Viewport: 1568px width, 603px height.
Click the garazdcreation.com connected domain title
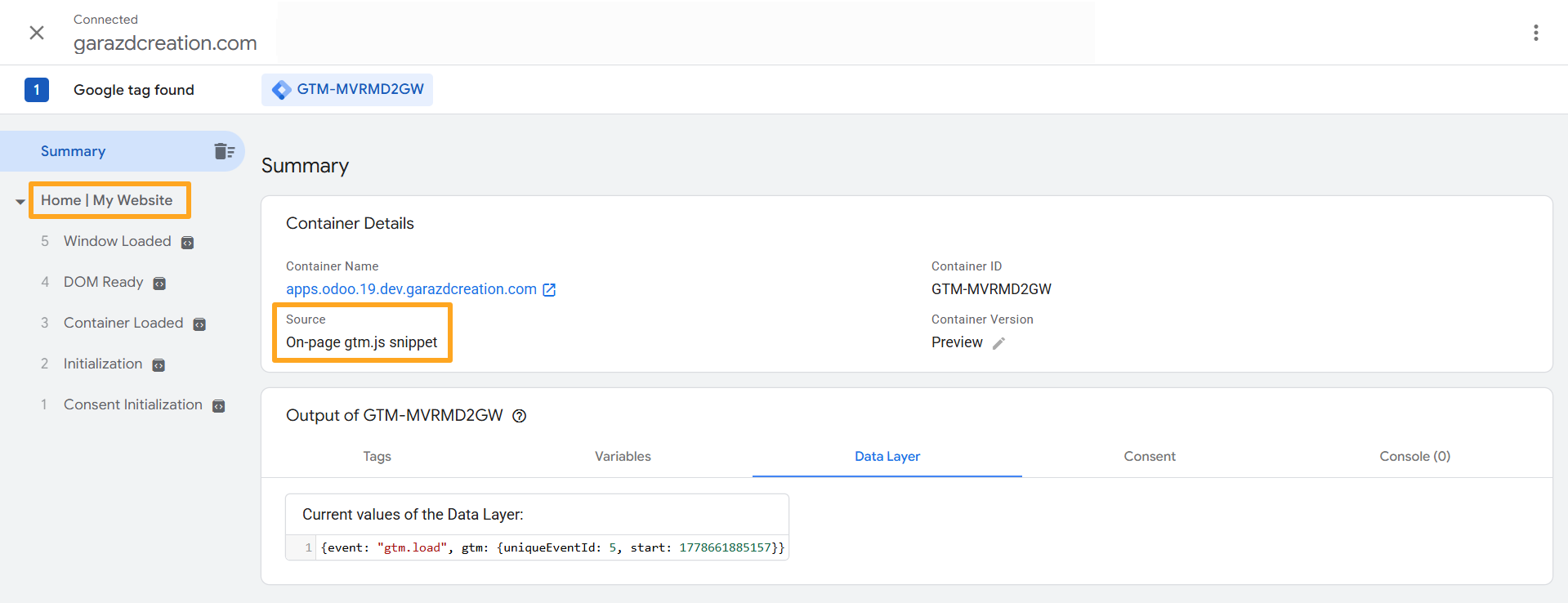pos(165,43)
